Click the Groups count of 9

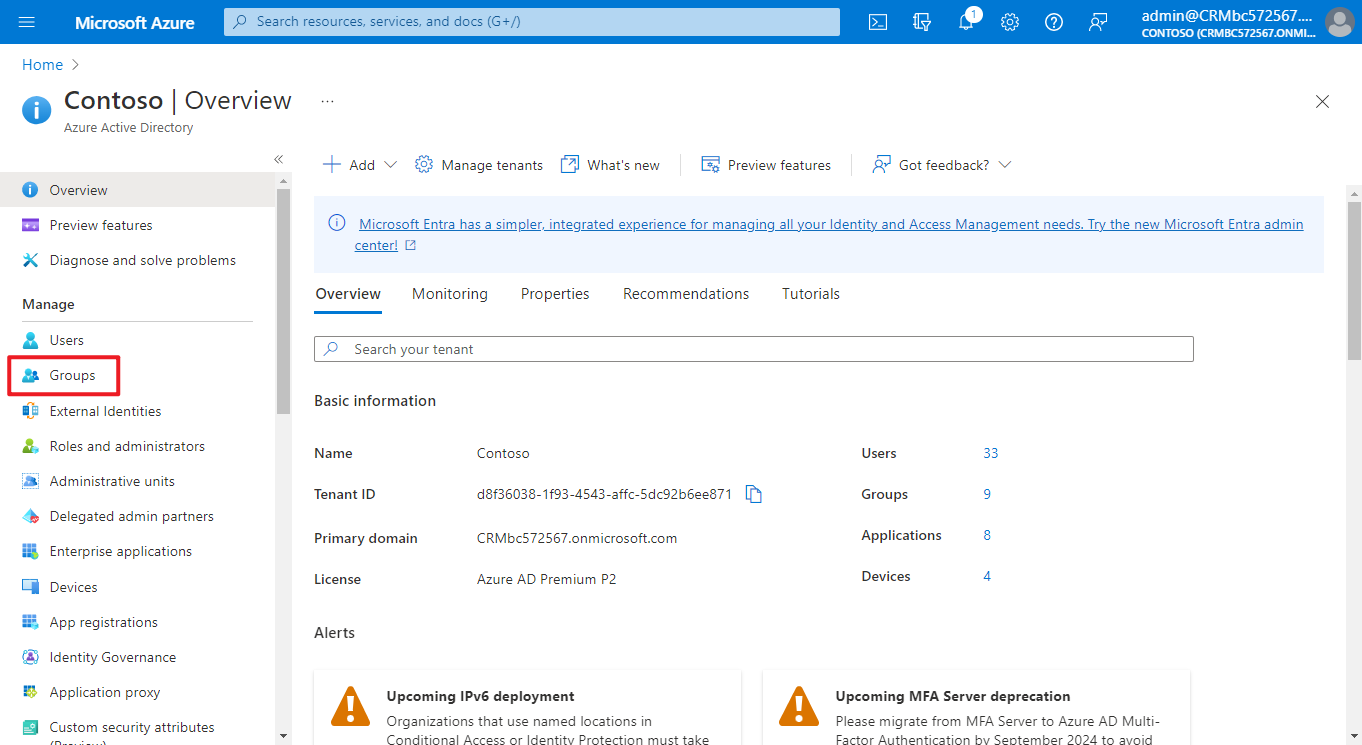(986, 493)
